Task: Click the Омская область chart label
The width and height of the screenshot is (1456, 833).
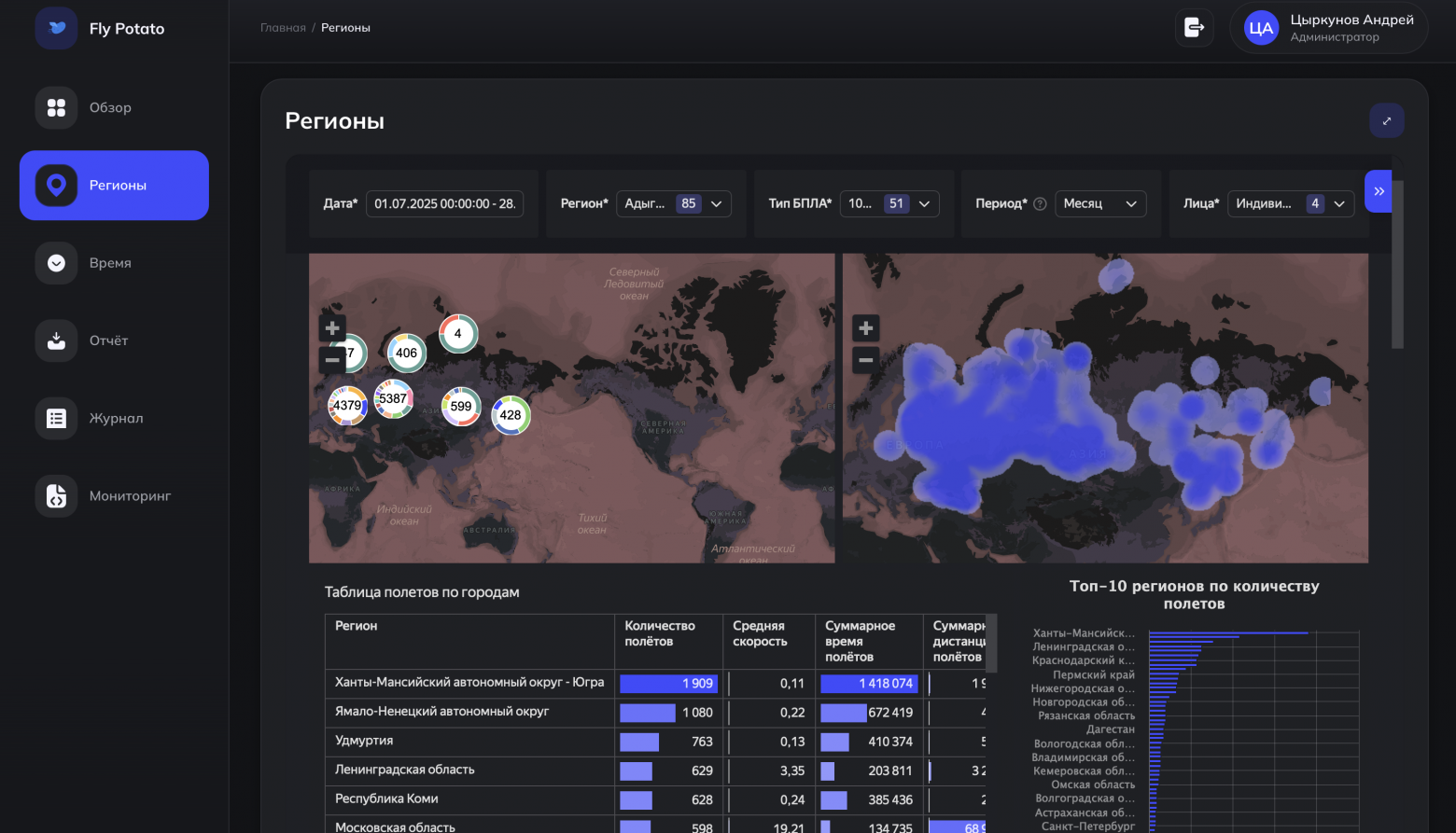Action: pyautogui.click(x=1093, y=784)
